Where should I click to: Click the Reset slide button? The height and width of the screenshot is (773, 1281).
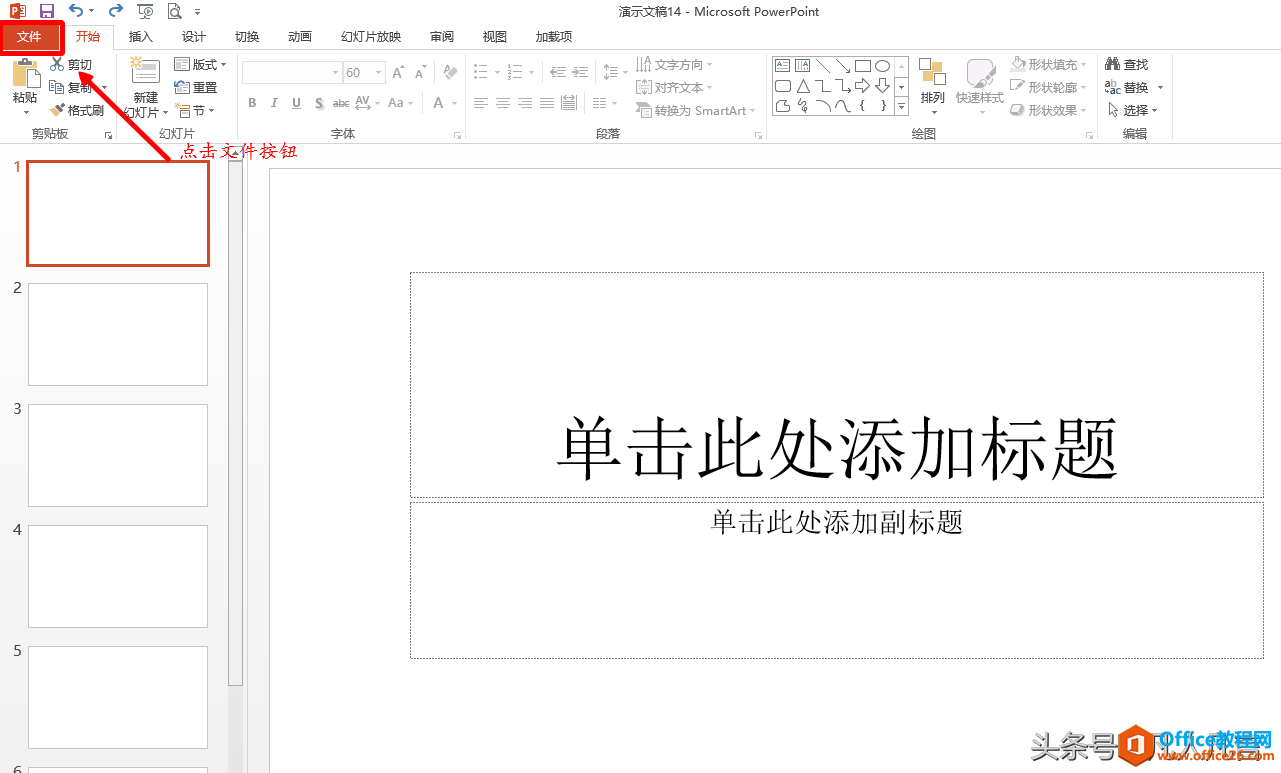pyautogui.click(x=196, y=87)
